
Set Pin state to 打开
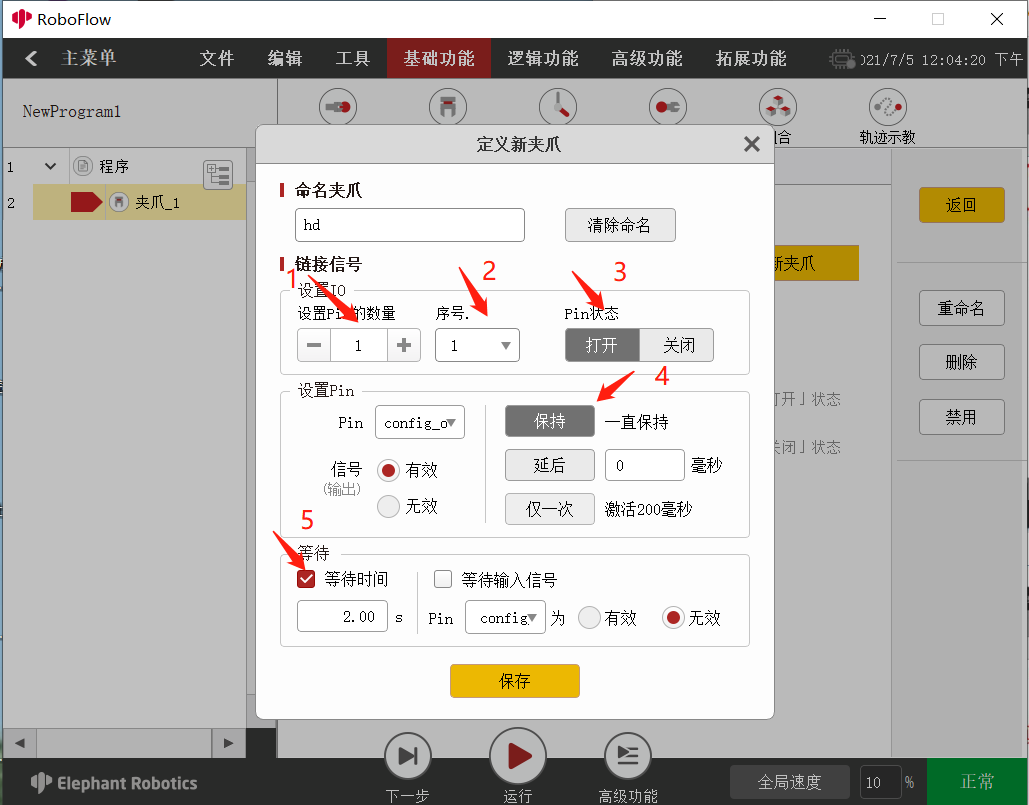click(x=602, y=345)
